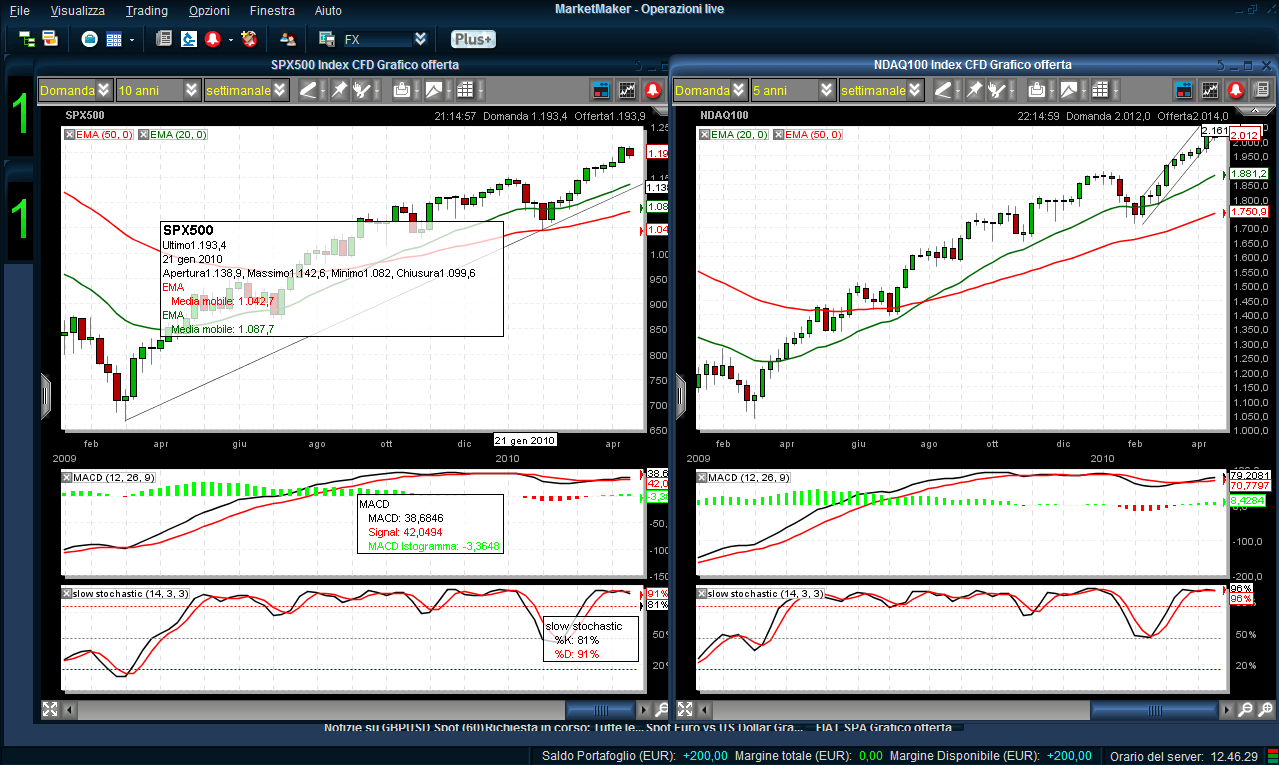Screen dimensions: 1279x765
Task: Open the Visualizza menu
Action: [78, 10]
